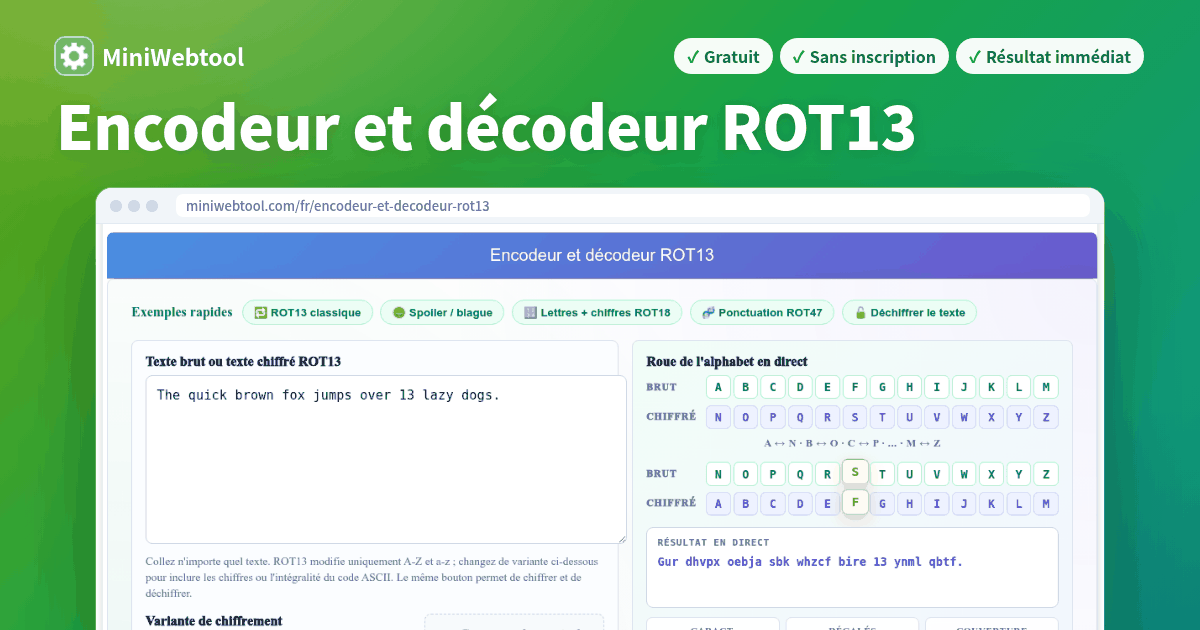Click the highlighted F tile in the CHIFFRÉ row
The width and height of the screenshot is (1200, 630).
(855, 501)
